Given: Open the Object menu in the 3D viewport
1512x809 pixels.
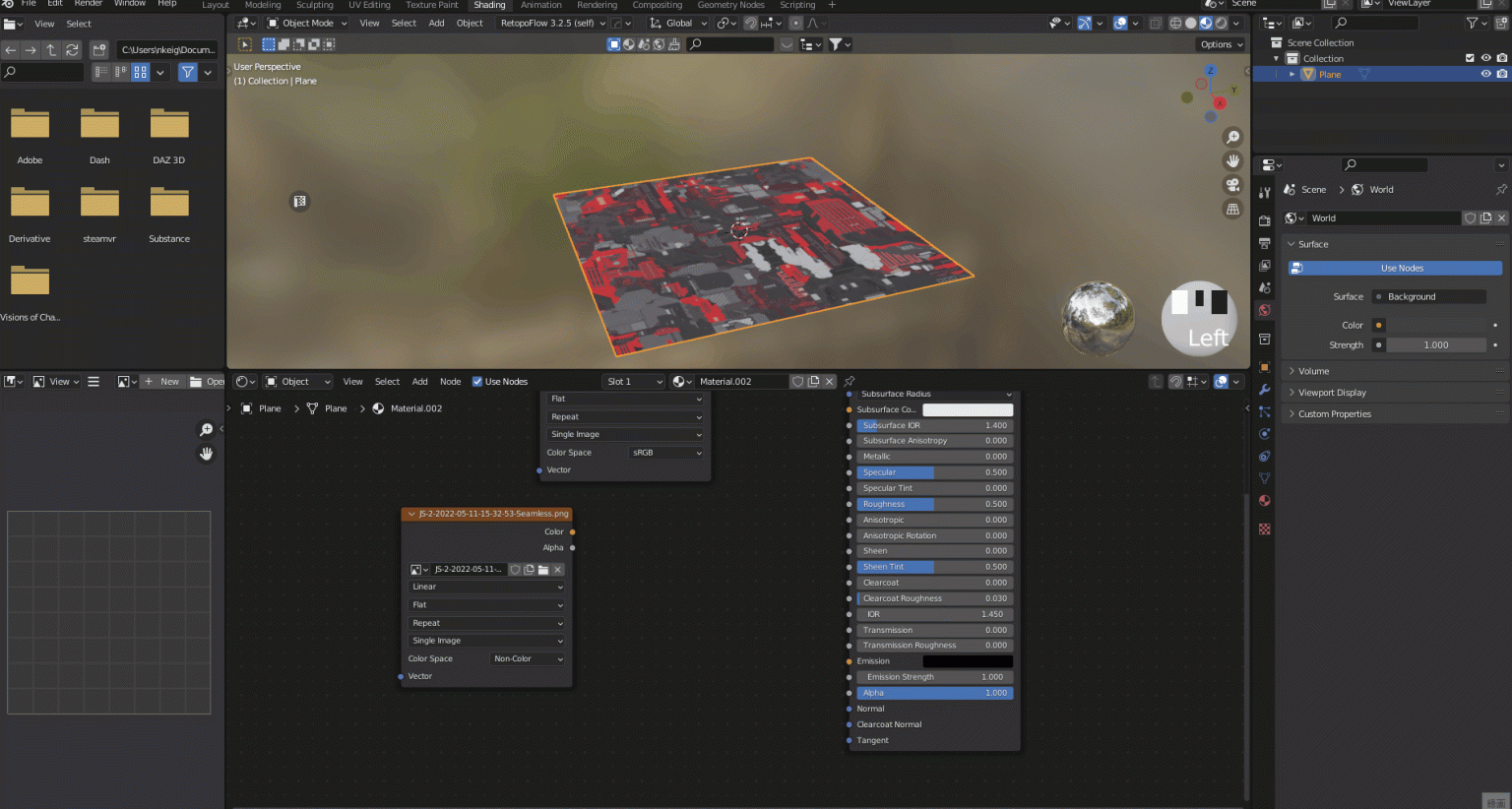Looking at the screenshot, I should coord(472,23).
